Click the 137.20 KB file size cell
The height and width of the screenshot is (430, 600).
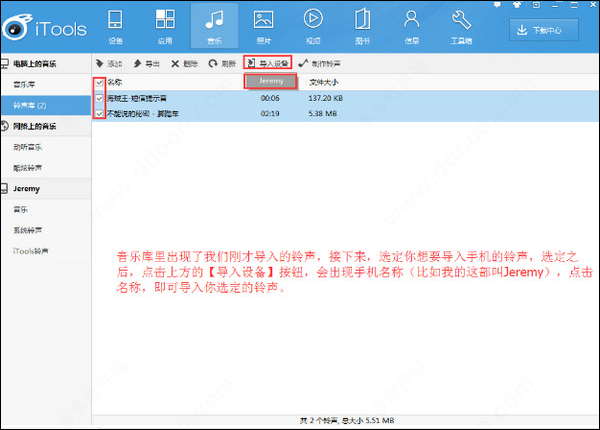[325, 98]
